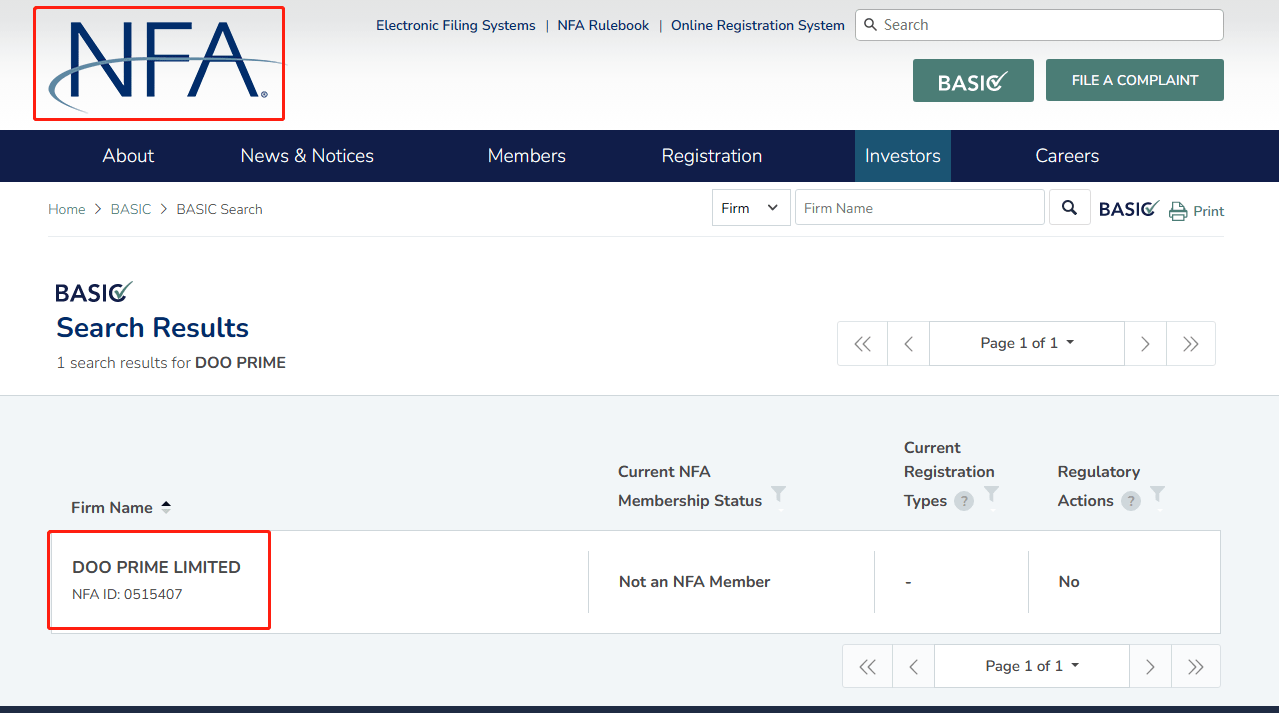1279x713 pixels.
Task: Click the magnifier search button beside Firm Name
Action: point(1069,208)
